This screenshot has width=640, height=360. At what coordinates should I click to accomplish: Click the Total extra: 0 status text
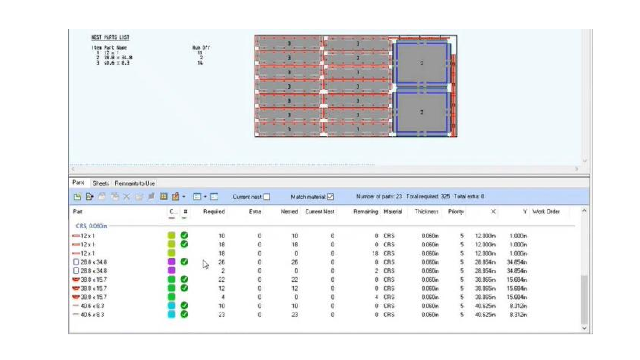click(469, 197)
